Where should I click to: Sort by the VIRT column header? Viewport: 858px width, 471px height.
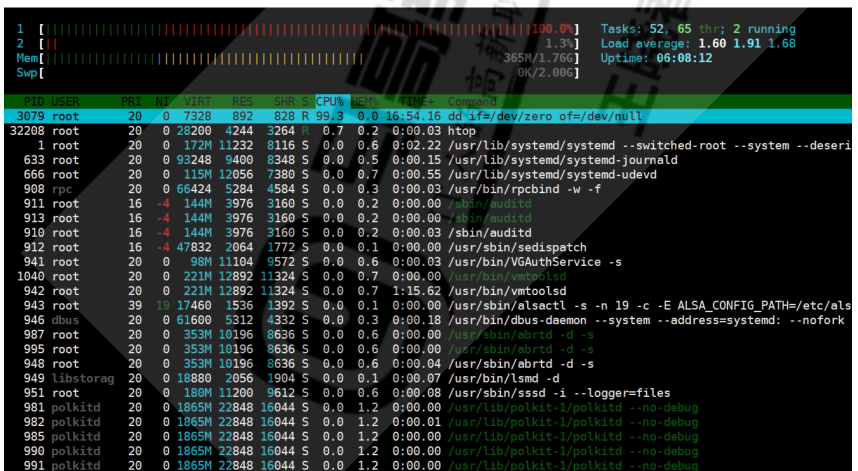point(198,102)
